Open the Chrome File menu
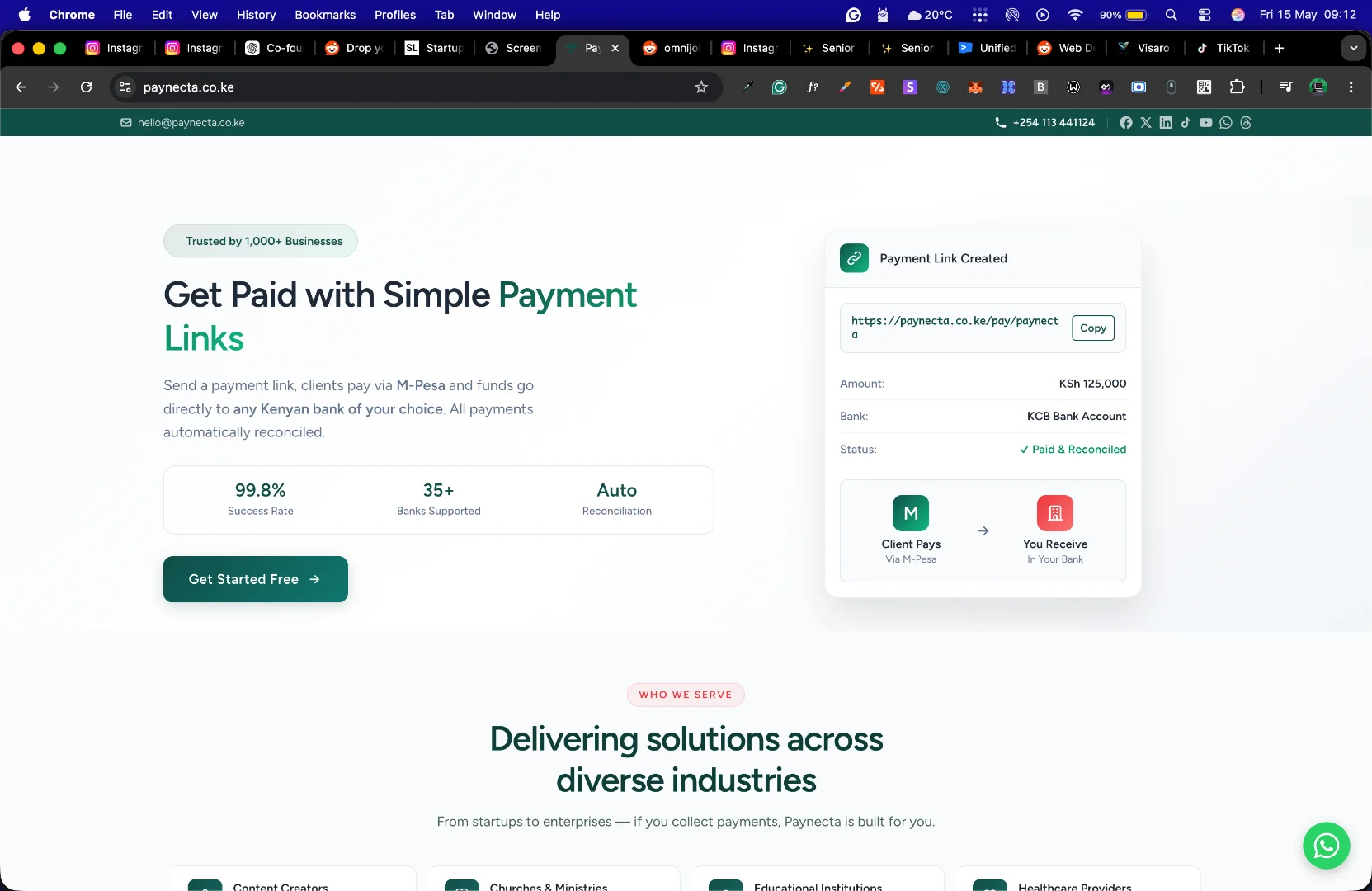Viewport: 1372px width, 891px height. click(x=123, y=15)
